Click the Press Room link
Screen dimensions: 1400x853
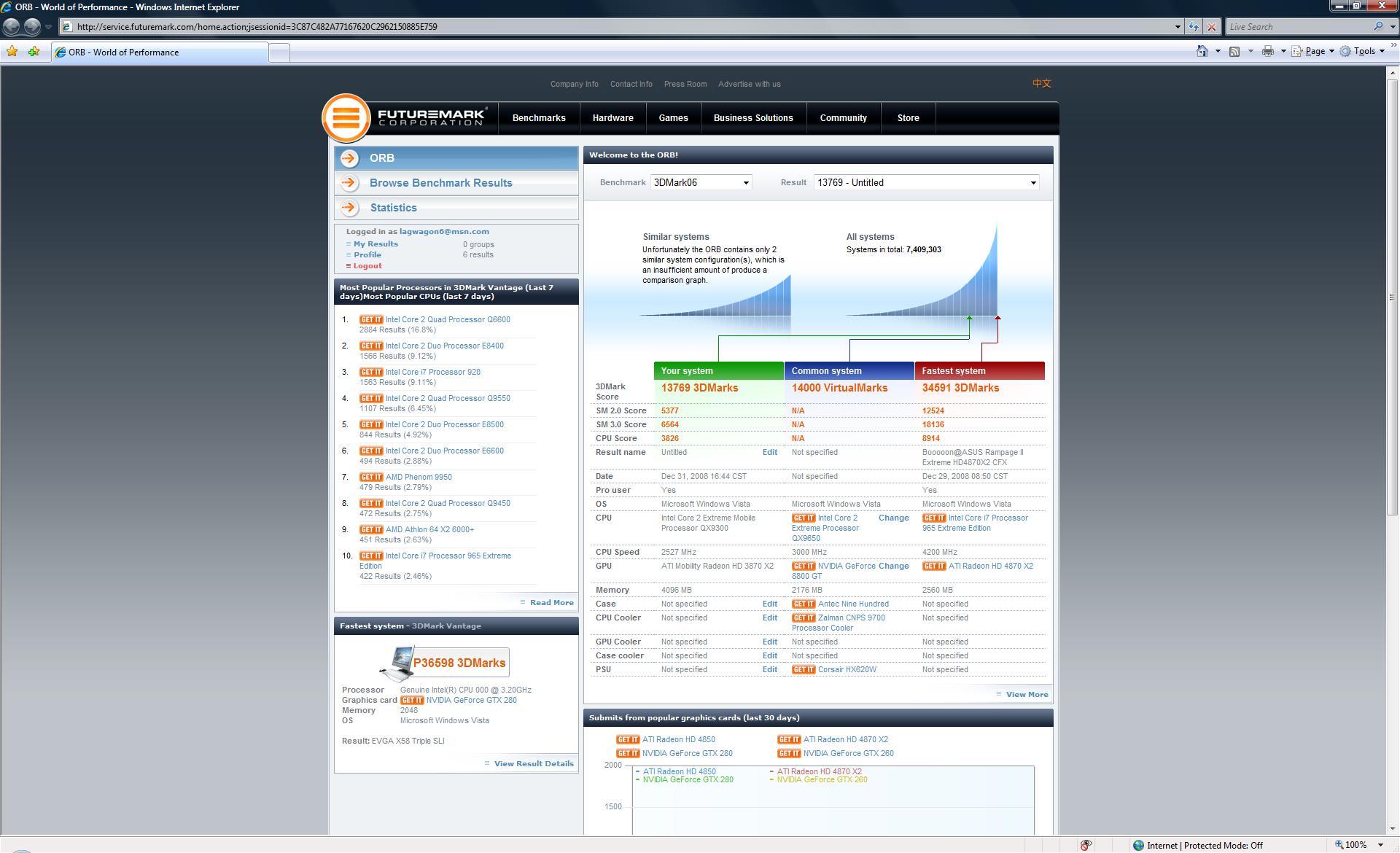click(685, 85)
